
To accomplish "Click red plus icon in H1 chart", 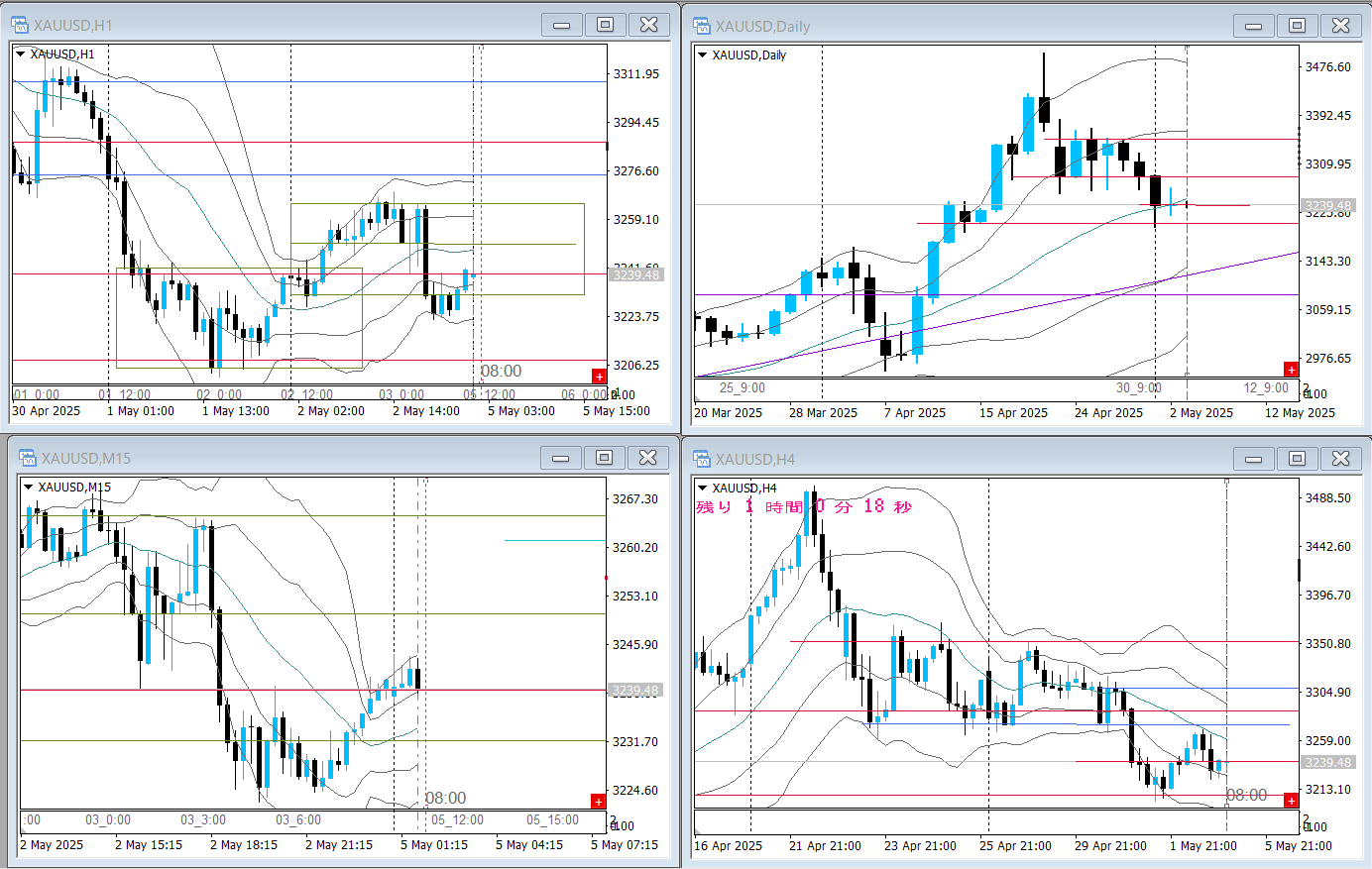I will point(599,376).
